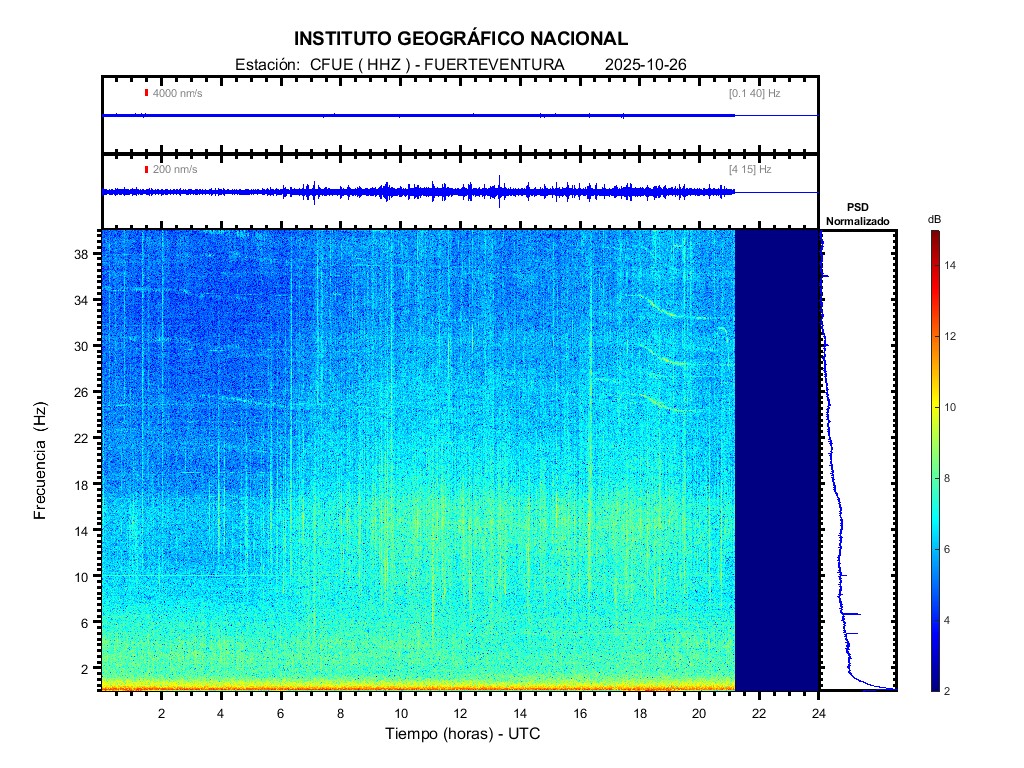Select the date 2025-10-26 in header
1024x768 pixels.
pos(645,65)
